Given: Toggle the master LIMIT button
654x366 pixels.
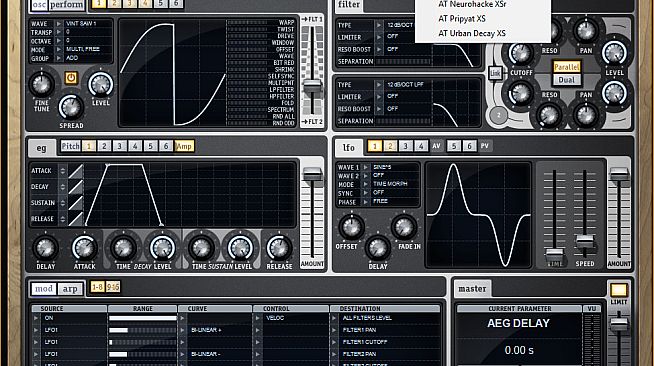Looking at the screenshot, I should [619, 290].
